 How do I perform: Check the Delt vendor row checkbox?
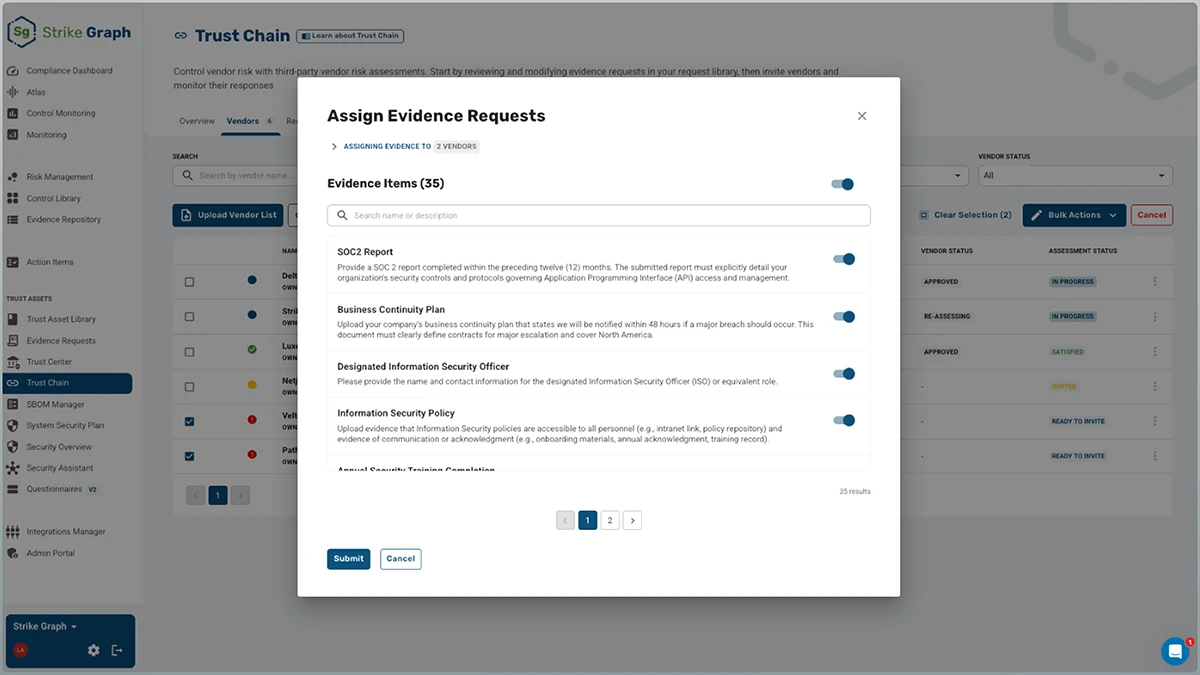[x=190, y=282]
